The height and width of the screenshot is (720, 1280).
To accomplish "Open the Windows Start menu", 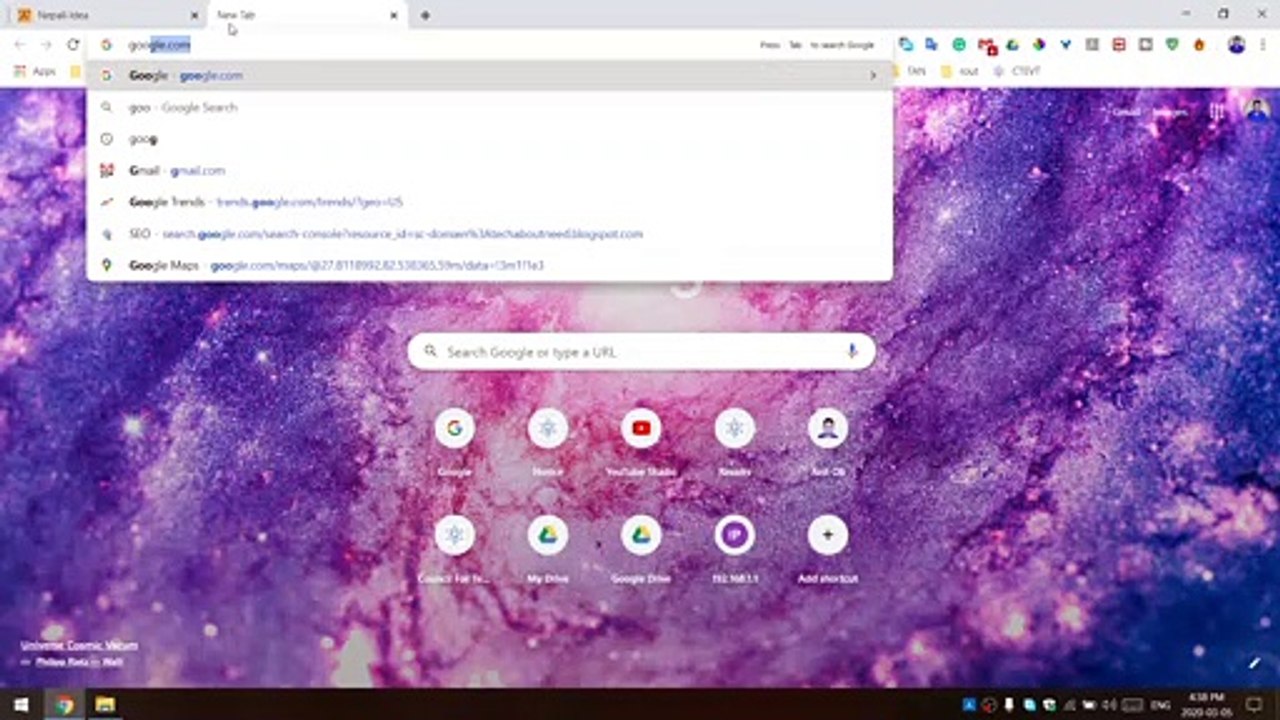I will 21,705.
